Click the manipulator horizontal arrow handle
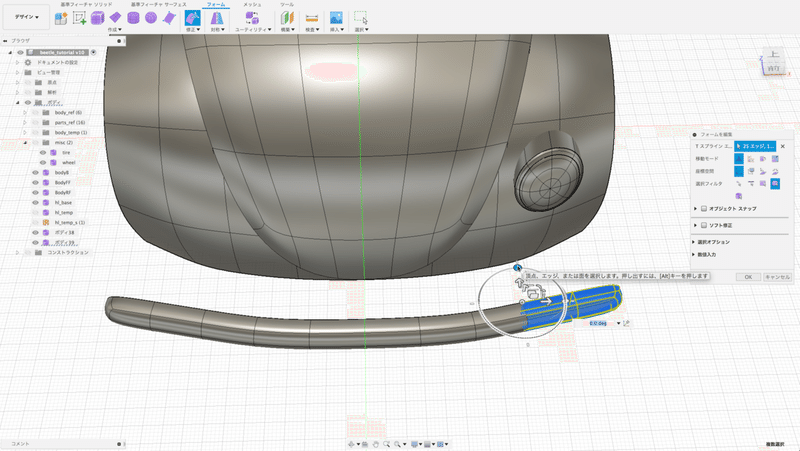This screenshot has width=800, height=451. click(x=546, y=301)
